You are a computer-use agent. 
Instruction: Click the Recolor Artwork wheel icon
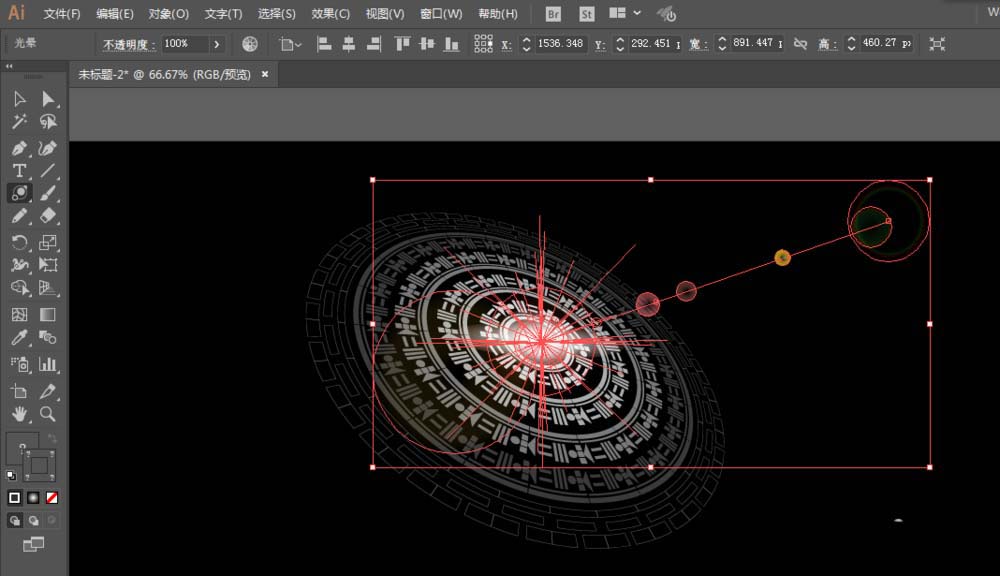click(x=250, y=43)
